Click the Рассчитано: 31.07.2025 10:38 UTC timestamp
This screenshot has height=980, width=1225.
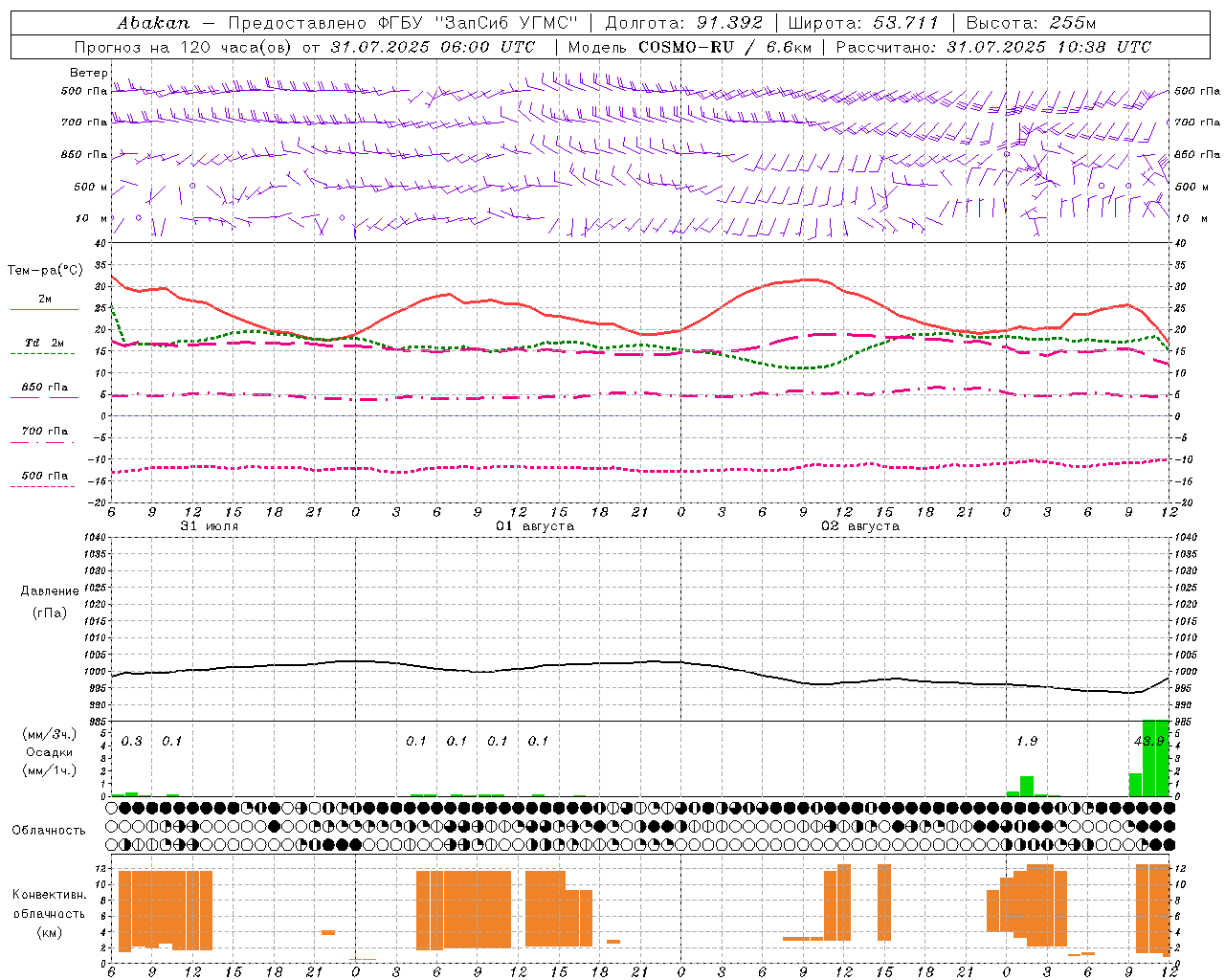click(x=993, y=47)
